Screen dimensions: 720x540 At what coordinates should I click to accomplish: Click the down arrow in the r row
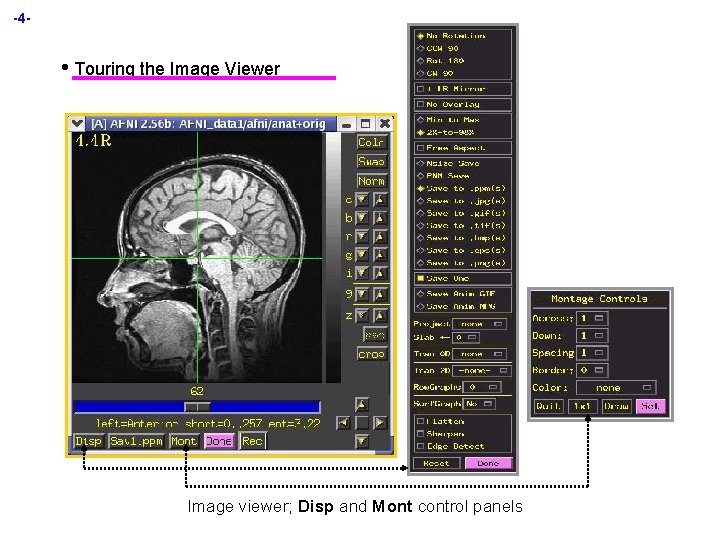tap(362, 236)
